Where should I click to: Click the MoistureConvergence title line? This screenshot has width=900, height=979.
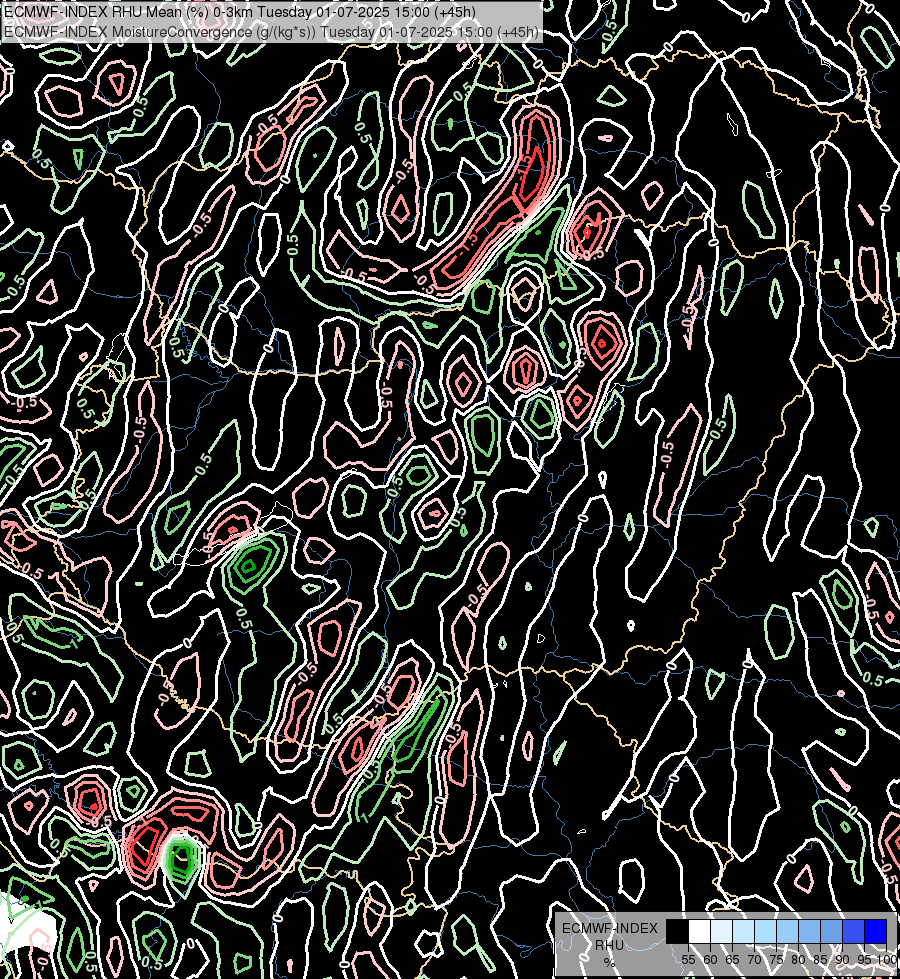(271, 31)
